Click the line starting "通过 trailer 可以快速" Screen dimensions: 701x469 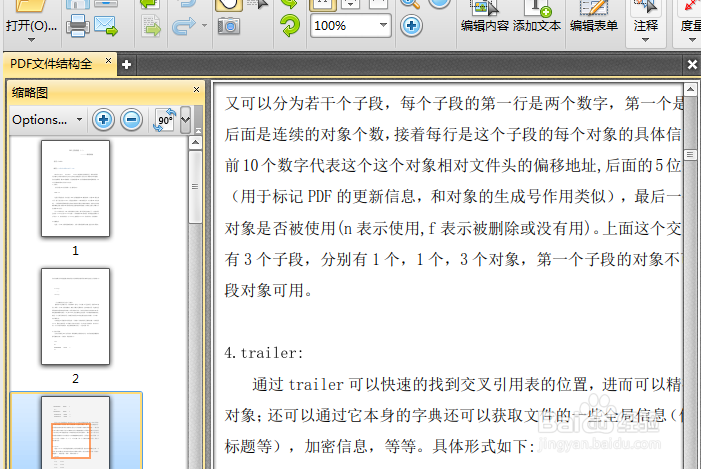click(467, 384)
